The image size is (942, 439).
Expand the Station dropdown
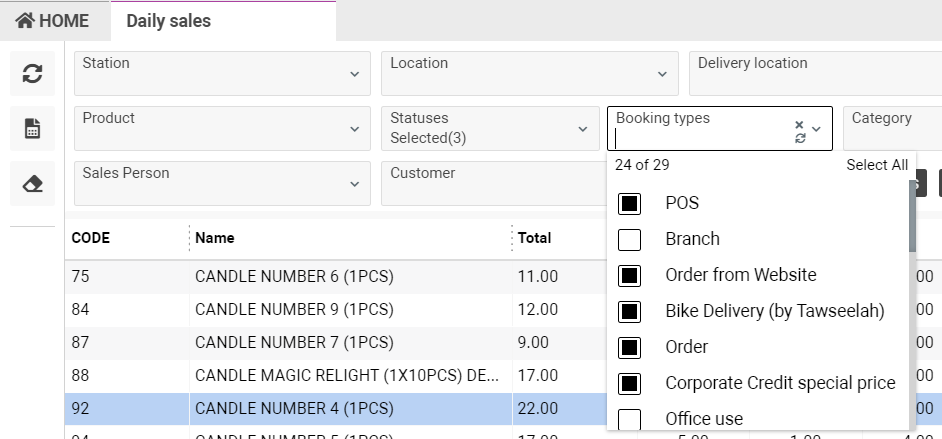355,74
